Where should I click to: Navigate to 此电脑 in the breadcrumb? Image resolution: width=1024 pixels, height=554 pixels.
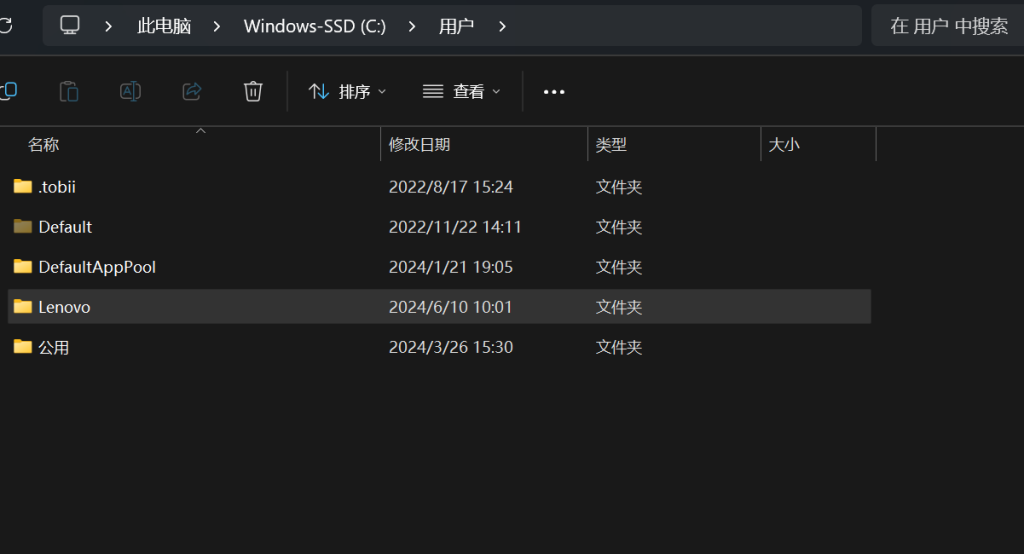click(164, 26)
